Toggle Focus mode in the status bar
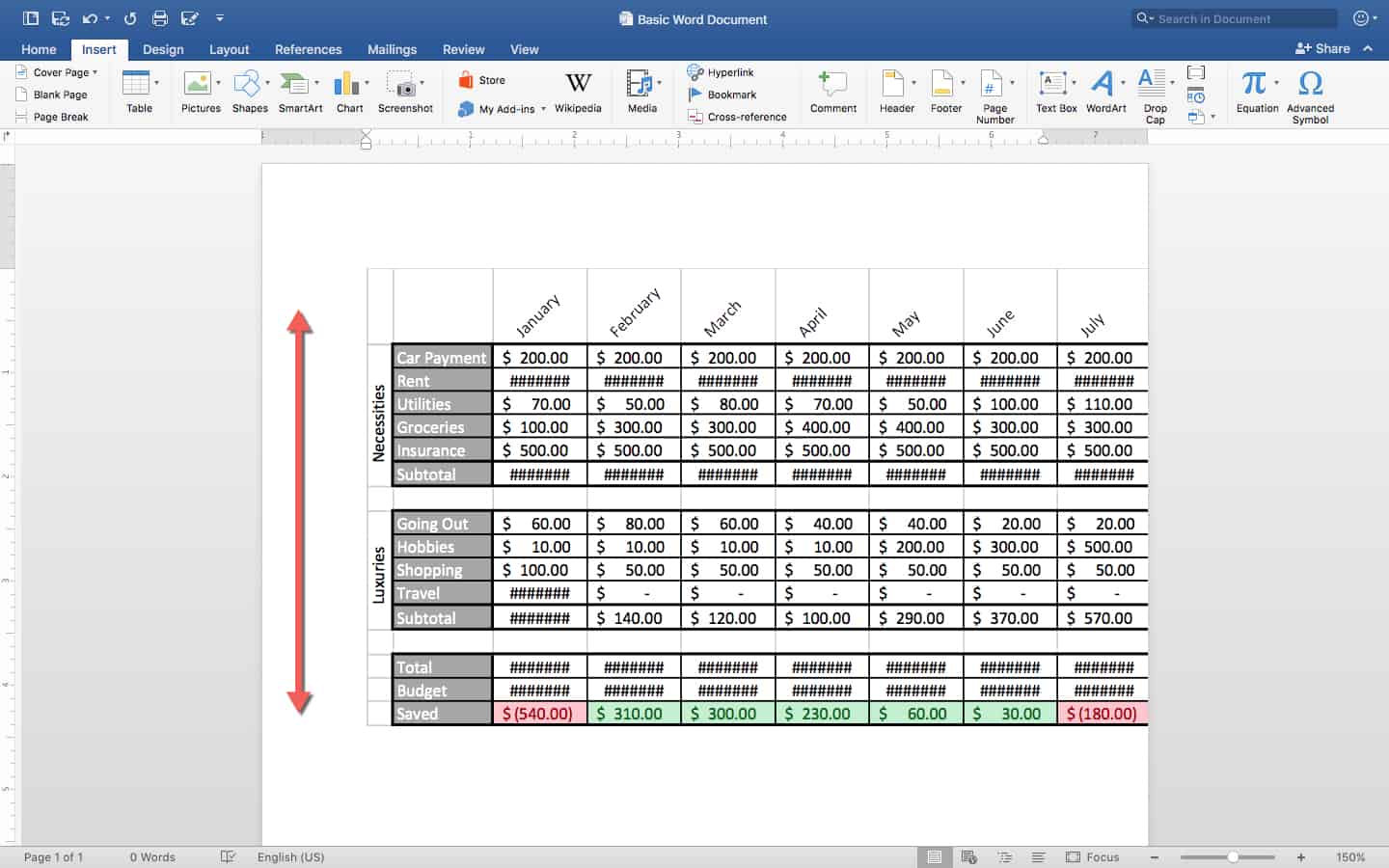 click(1092, 856)
